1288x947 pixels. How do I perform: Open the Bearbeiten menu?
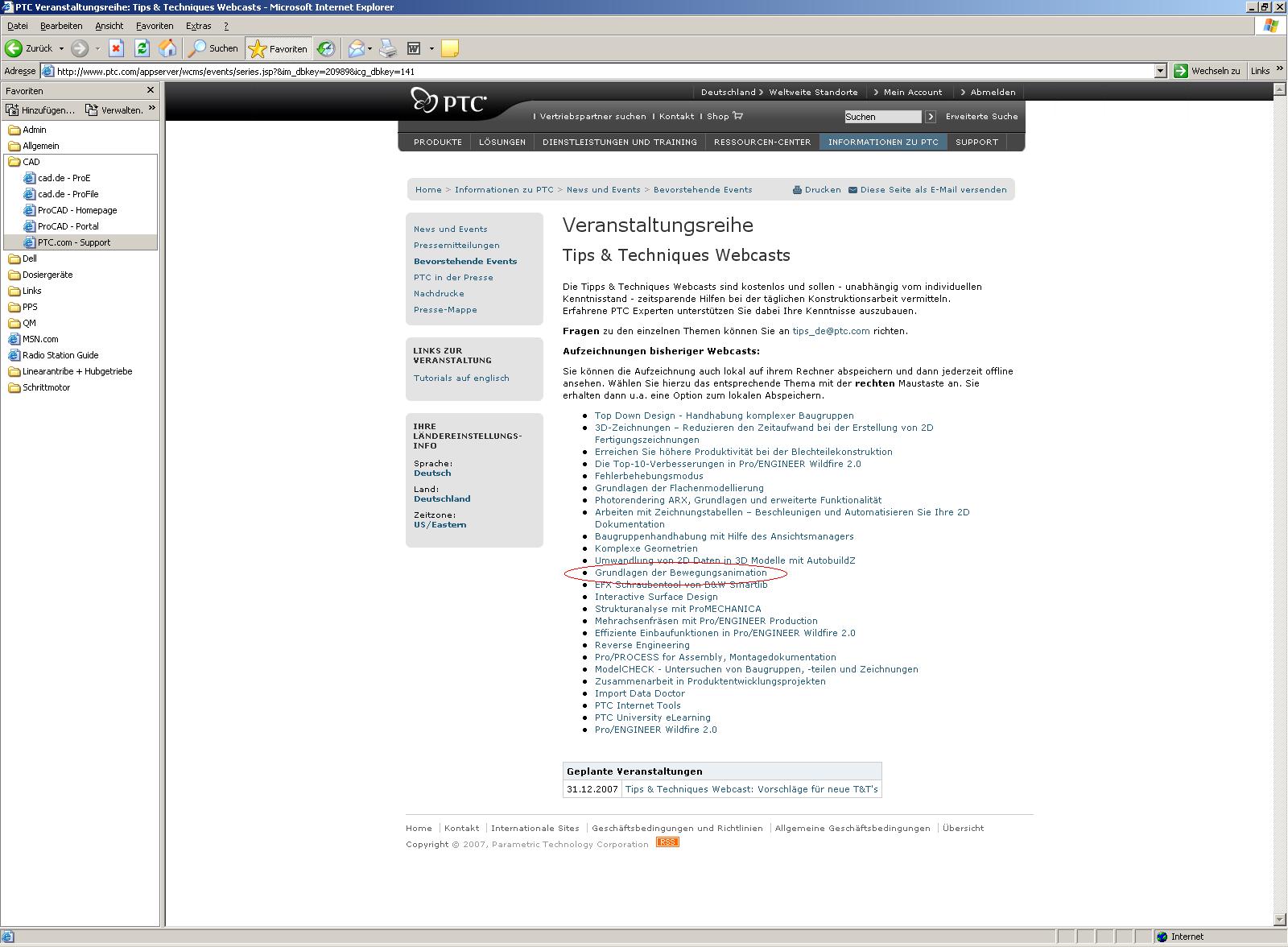[x=61, y=26]
